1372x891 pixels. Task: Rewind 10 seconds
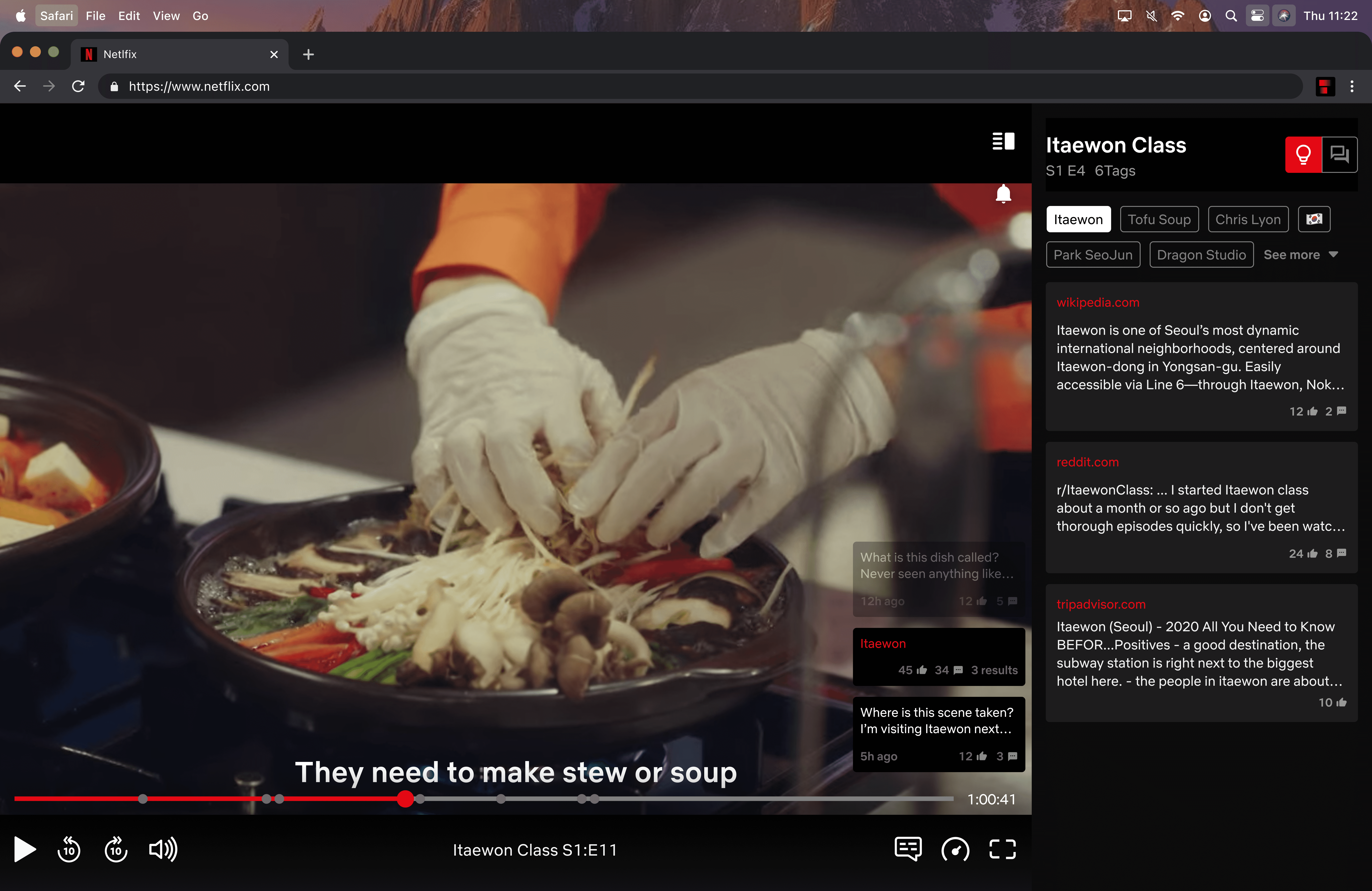click(x=69, y=849)
